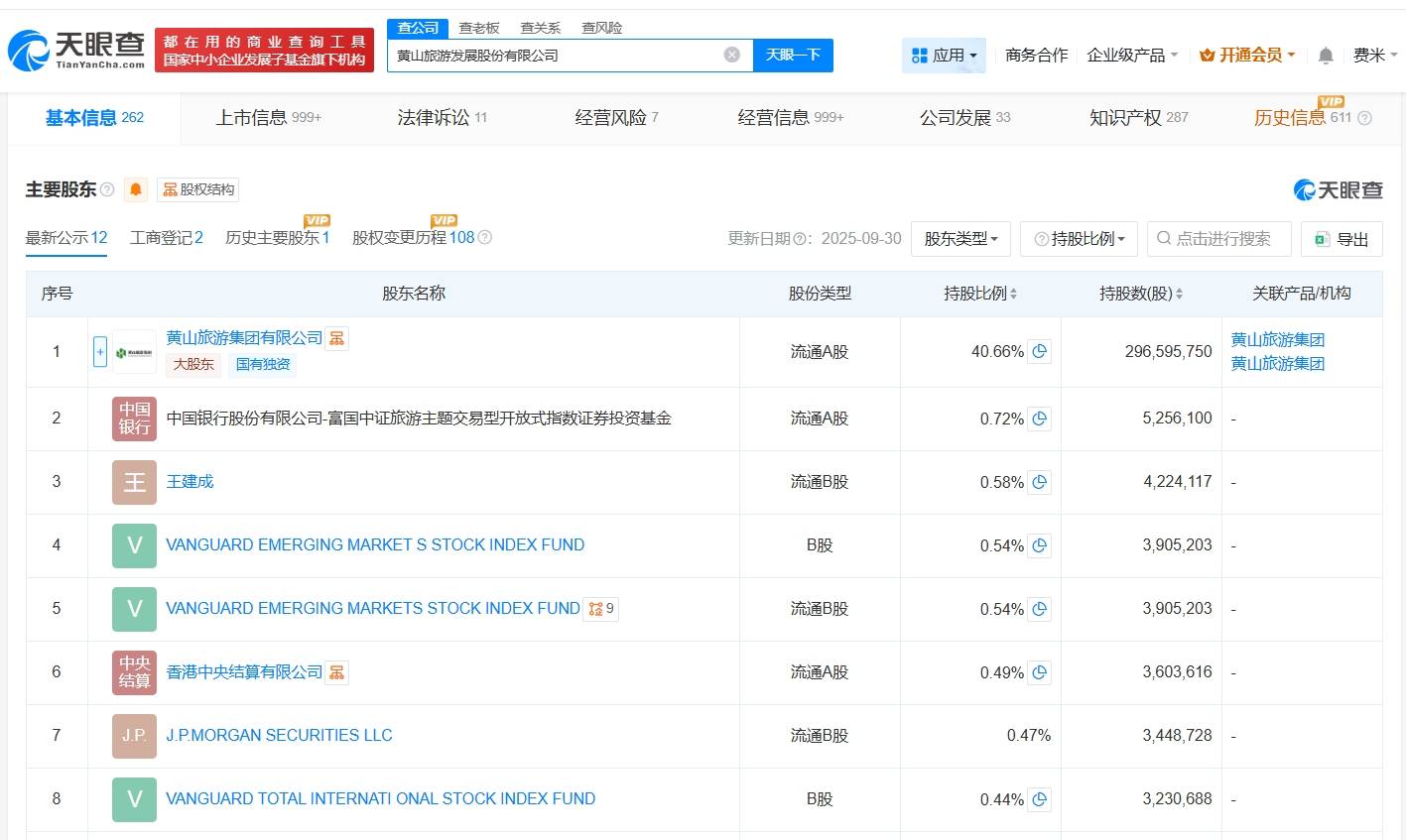This screenshot has height=840, width=1406.
Task: Open pie chart icon for 40.66% holding
Action: tap(1039, 351)
